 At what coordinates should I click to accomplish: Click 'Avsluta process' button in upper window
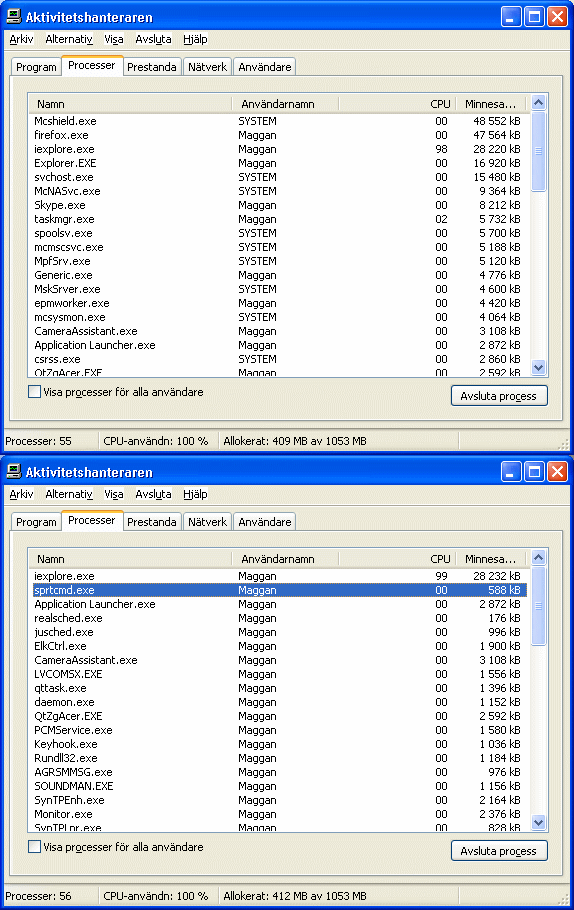pyautogui.click(x=499, y=396)
